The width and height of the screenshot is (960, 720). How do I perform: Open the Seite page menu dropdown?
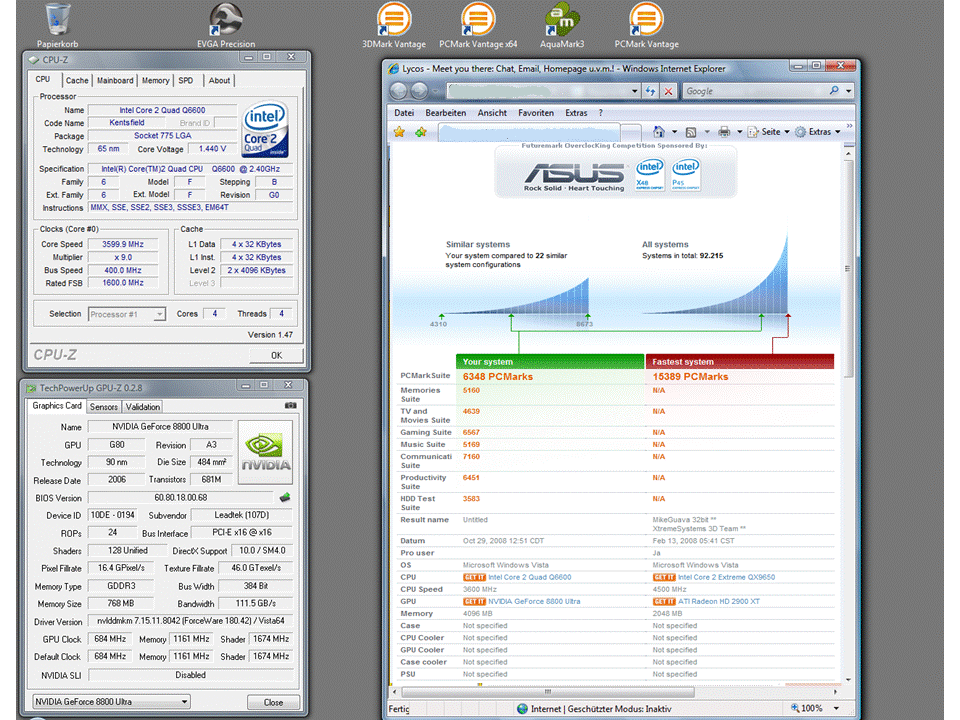pyautogui.click(x=769, y=132)
